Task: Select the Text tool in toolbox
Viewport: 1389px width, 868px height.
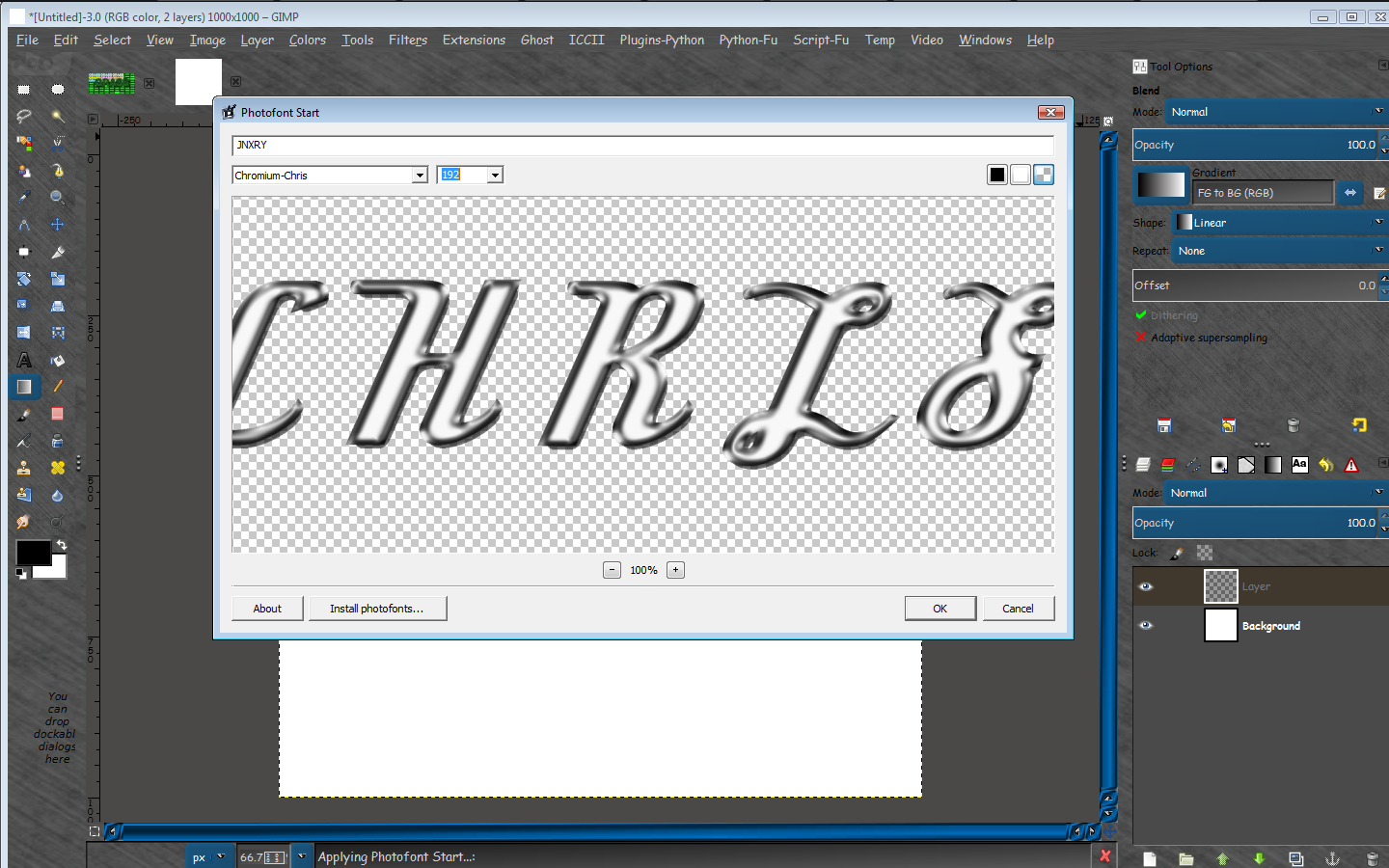Action: [x=24, y=360]
